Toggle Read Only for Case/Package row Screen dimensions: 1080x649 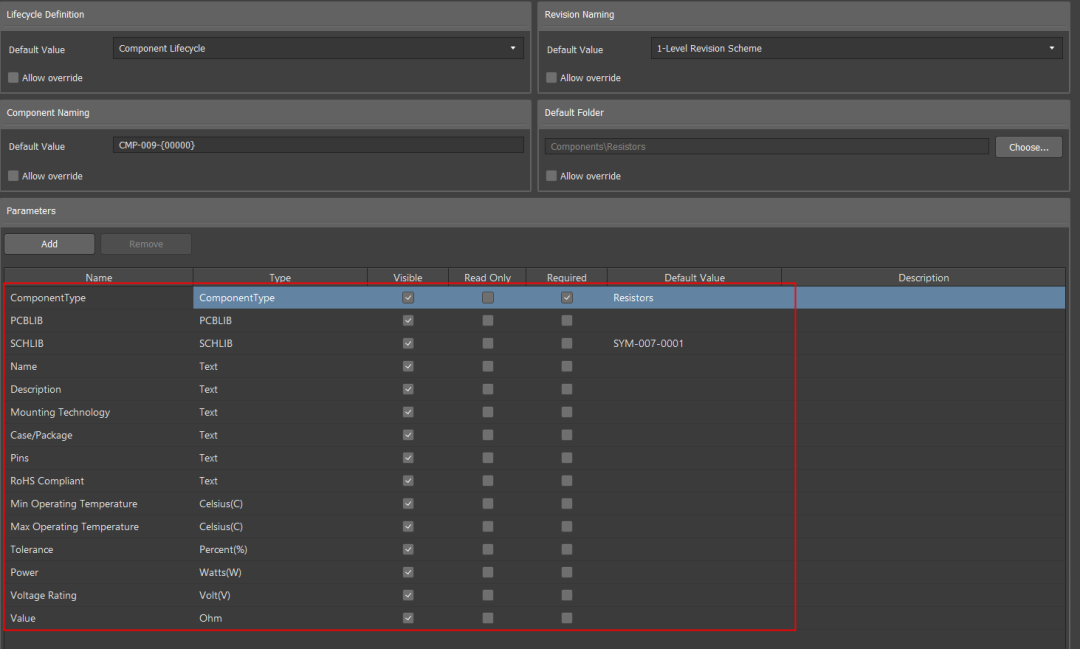[488, 435]
